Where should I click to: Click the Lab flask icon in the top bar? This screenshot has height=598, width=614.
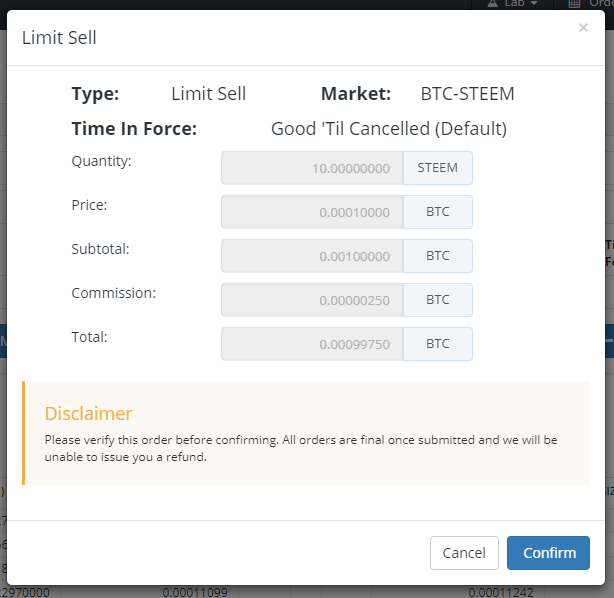click(x=493, y=4)
